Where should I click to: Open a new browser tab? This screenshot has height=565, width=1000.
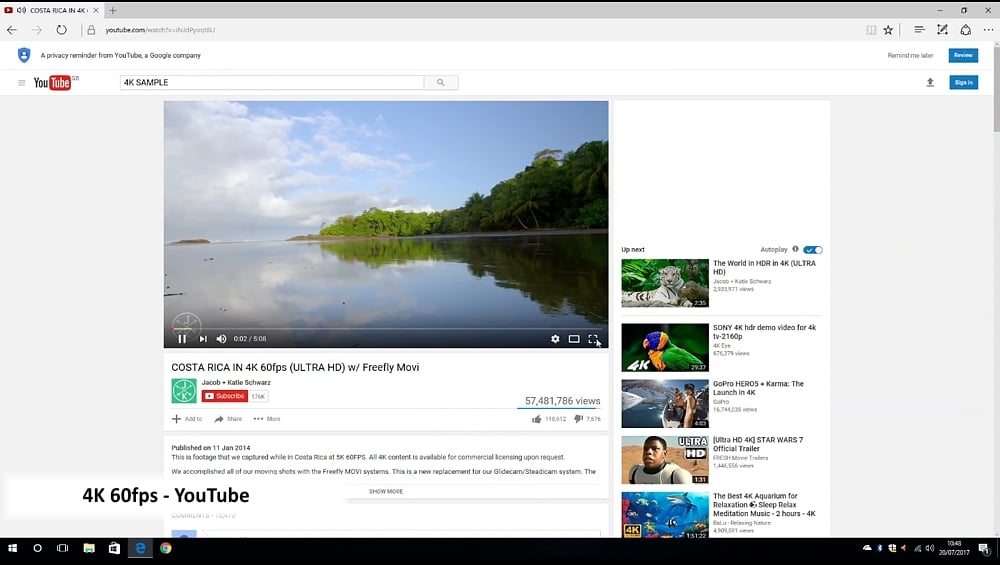pos(113,11)
